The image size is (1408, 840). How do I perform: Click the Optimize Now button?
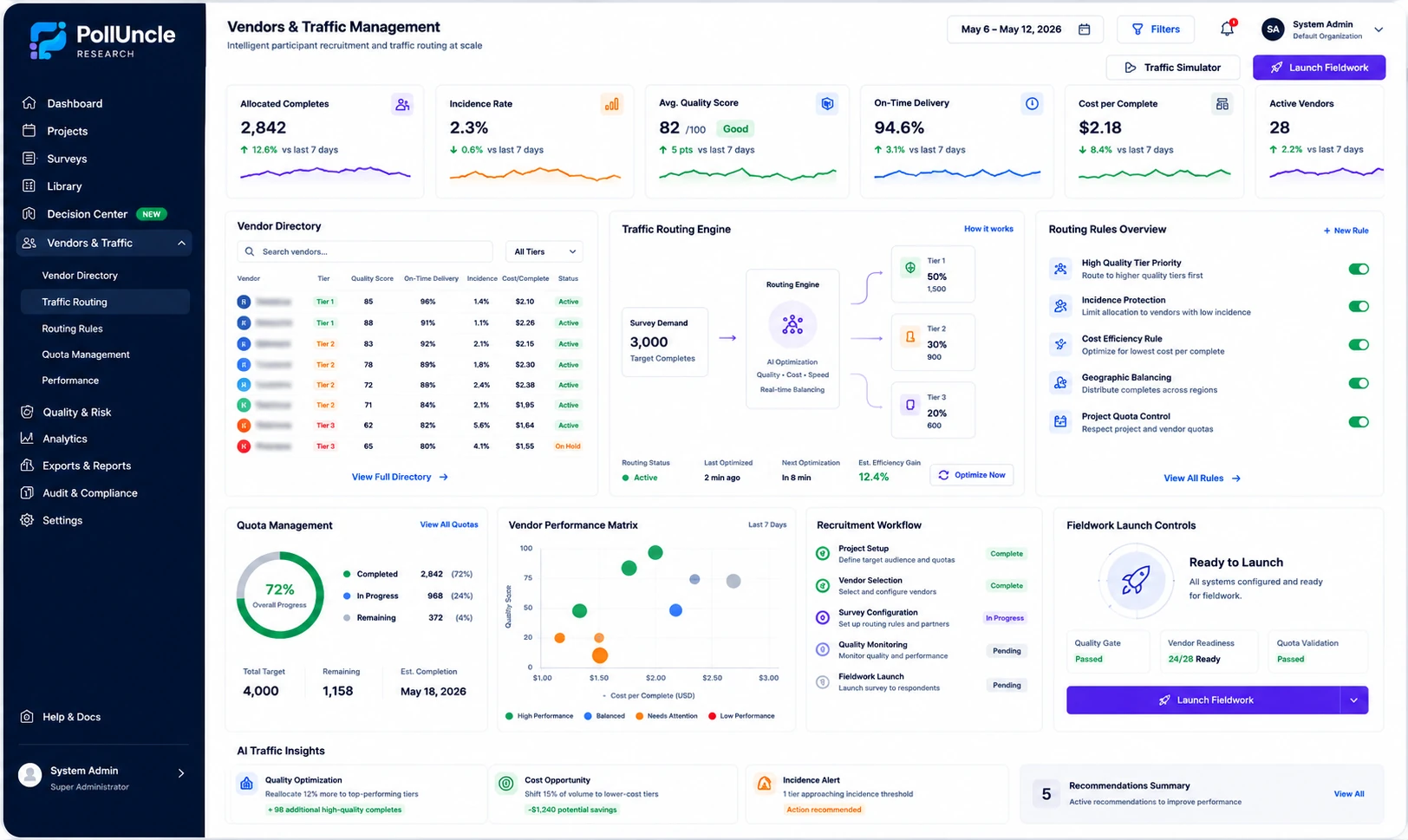[972, 475]
